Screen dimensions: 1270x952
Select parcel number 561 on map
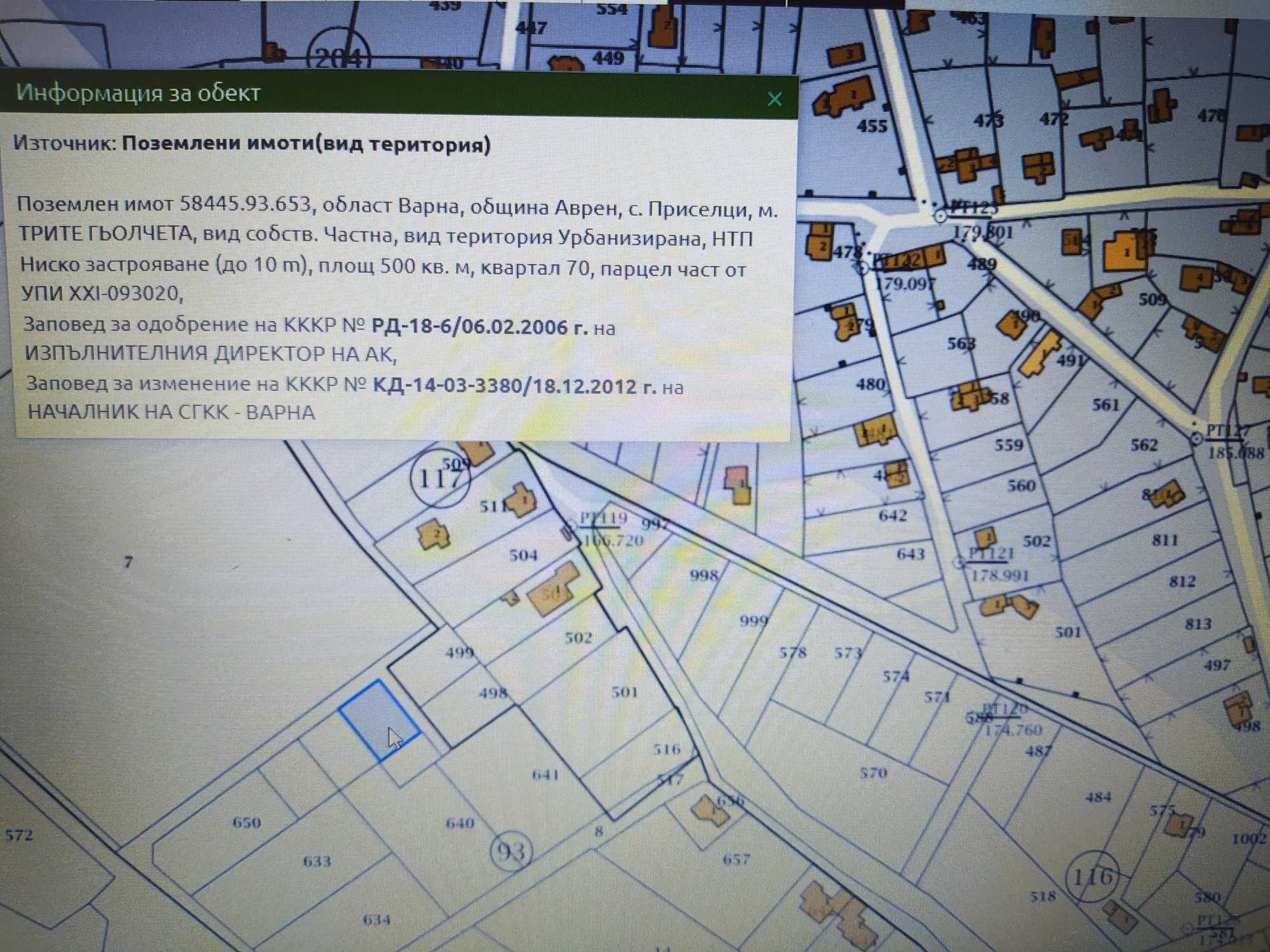point(1106,404)
